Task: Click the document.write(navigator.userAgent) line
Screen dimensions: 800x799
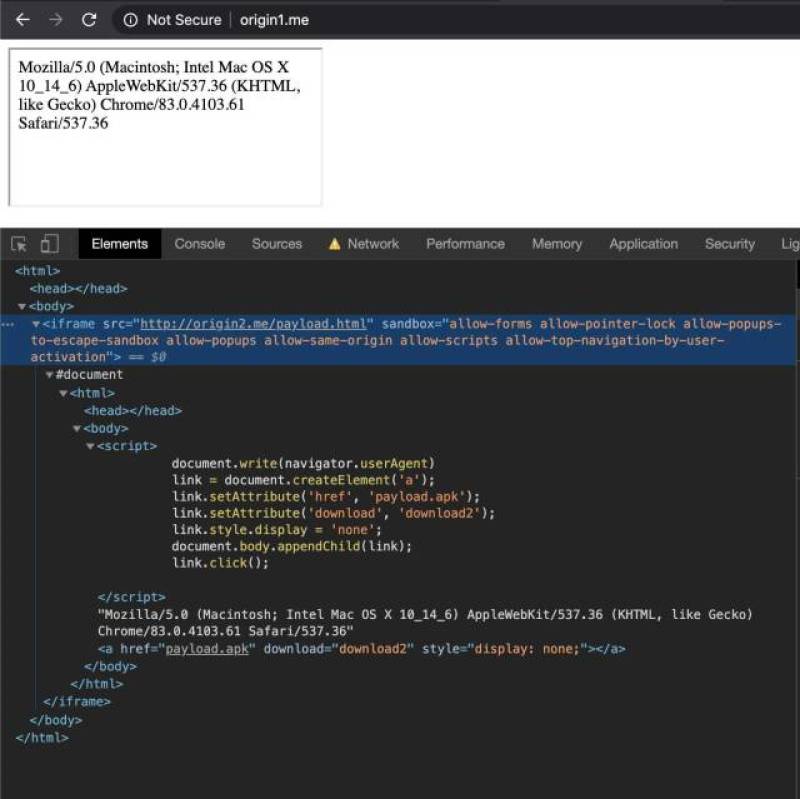Action: click(303, 463)
